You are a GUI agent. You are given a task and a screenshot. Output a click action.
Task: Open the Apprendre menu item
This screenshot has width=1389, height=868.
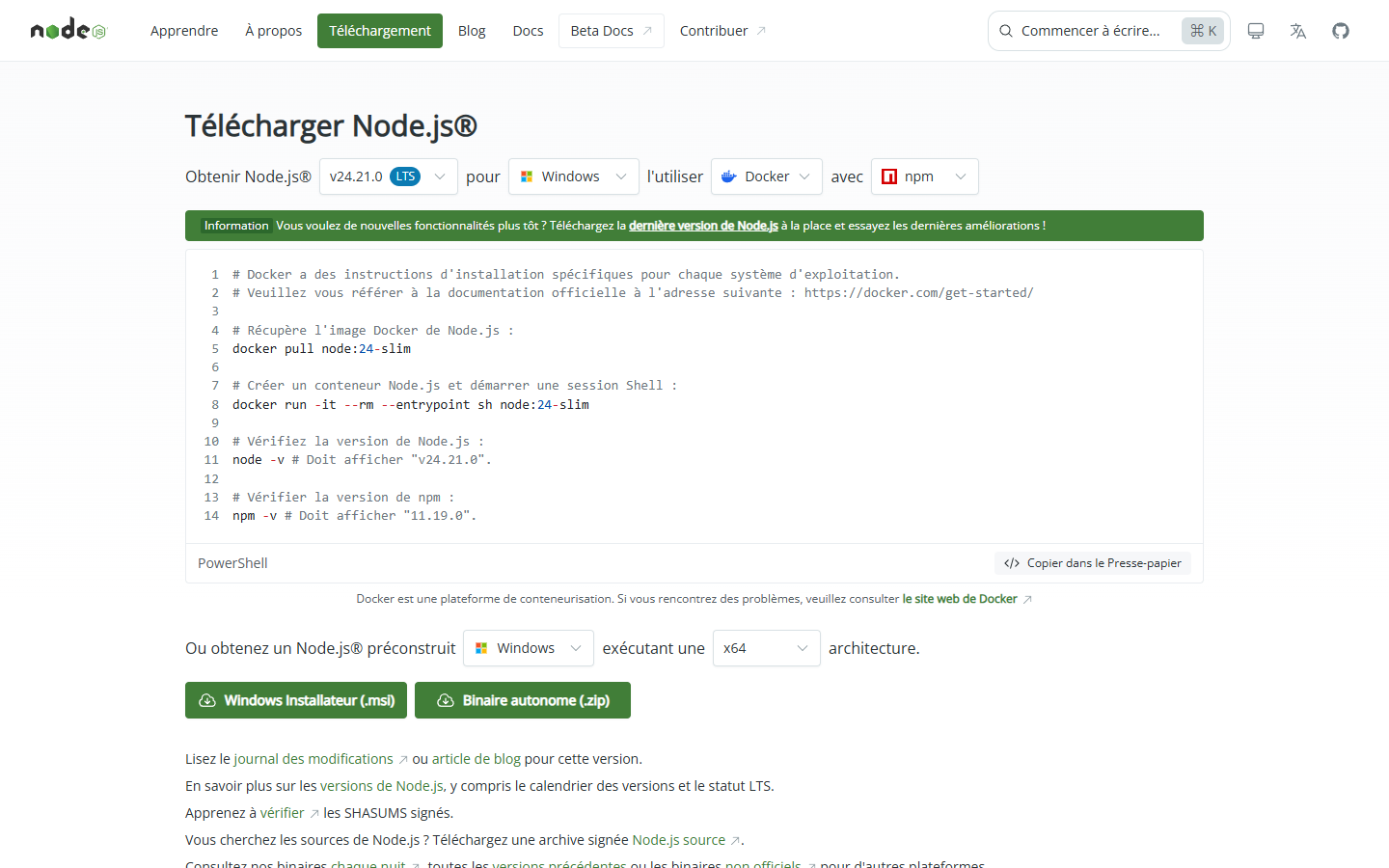pyautogui.click(x=184, y=31)
